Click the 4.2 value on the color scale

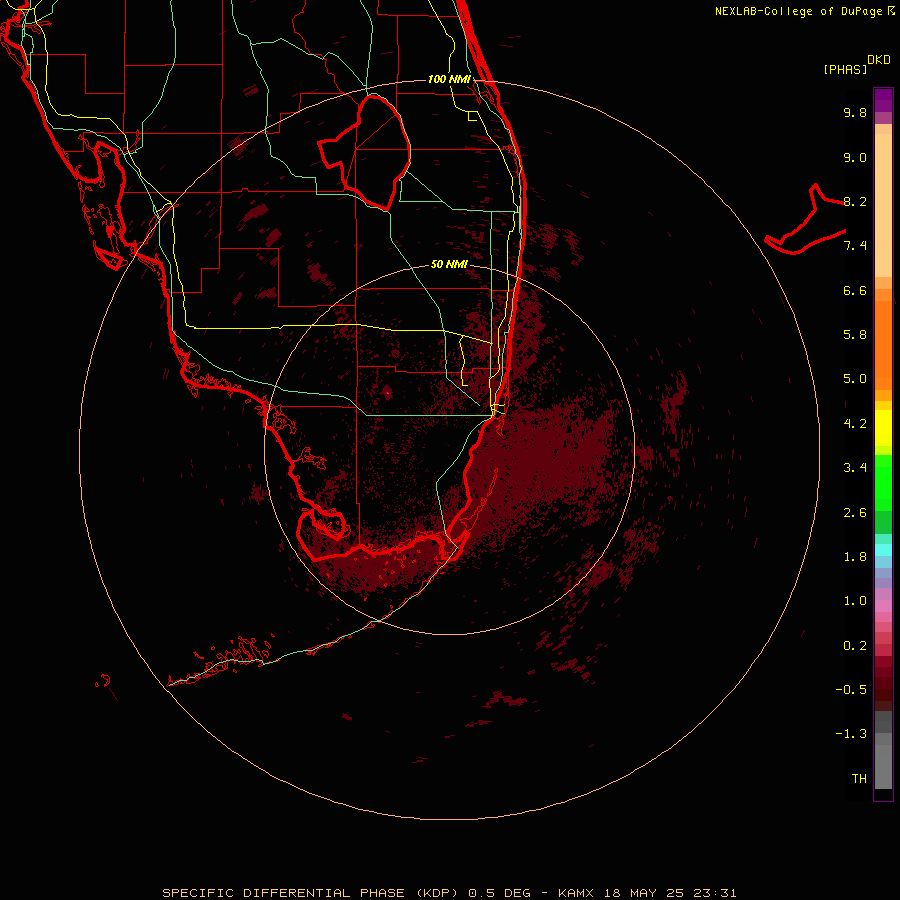pyautogui.click(x=855, y=424)
